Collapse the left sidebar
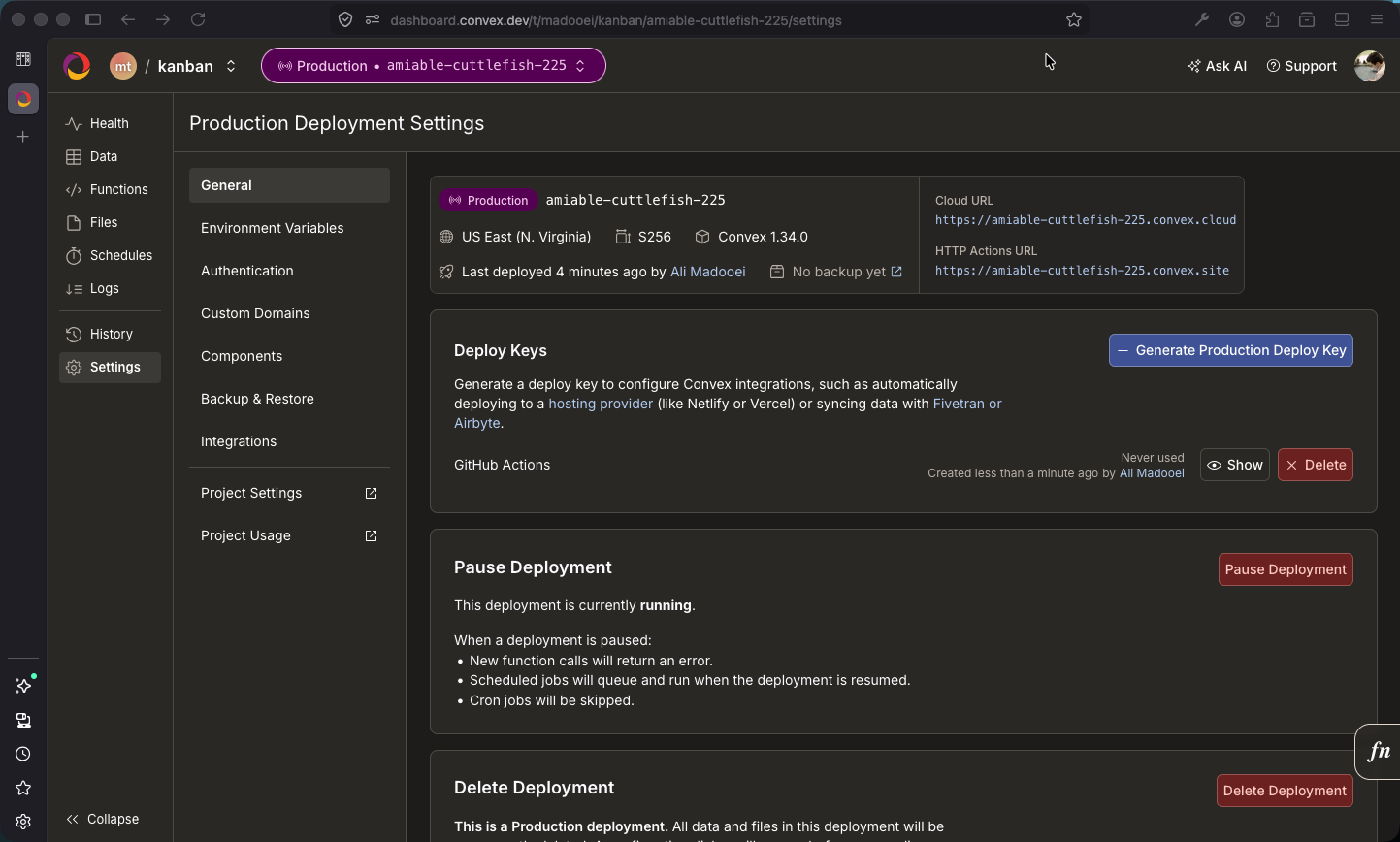 coord(103,819)
